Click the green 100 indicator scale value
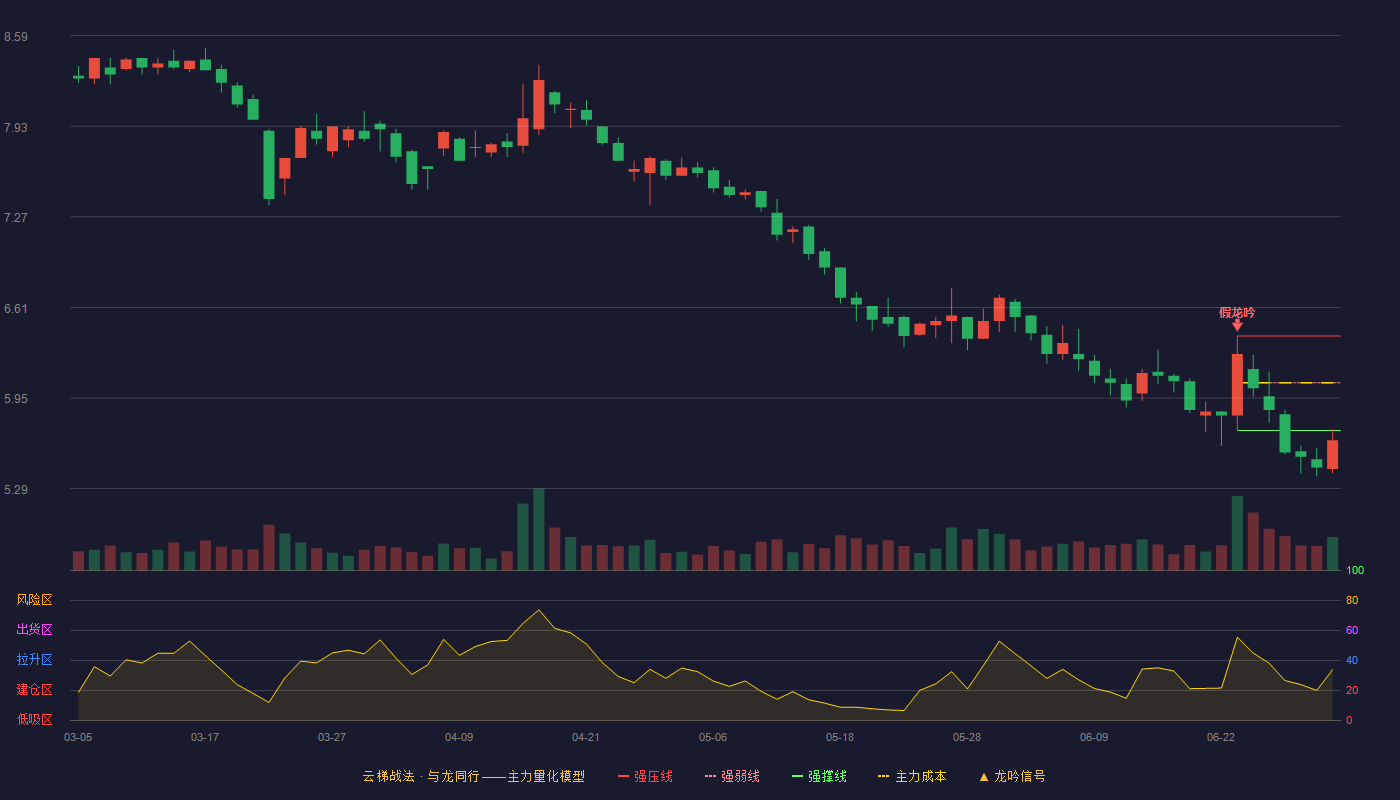The height and width of the screenshot is (800, 1400). 1355,571
